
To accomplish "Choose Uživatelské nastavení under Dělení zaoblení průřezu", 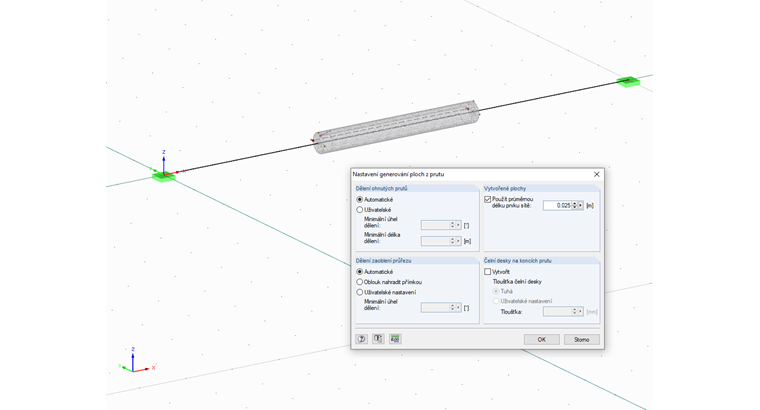I will 360,292.
